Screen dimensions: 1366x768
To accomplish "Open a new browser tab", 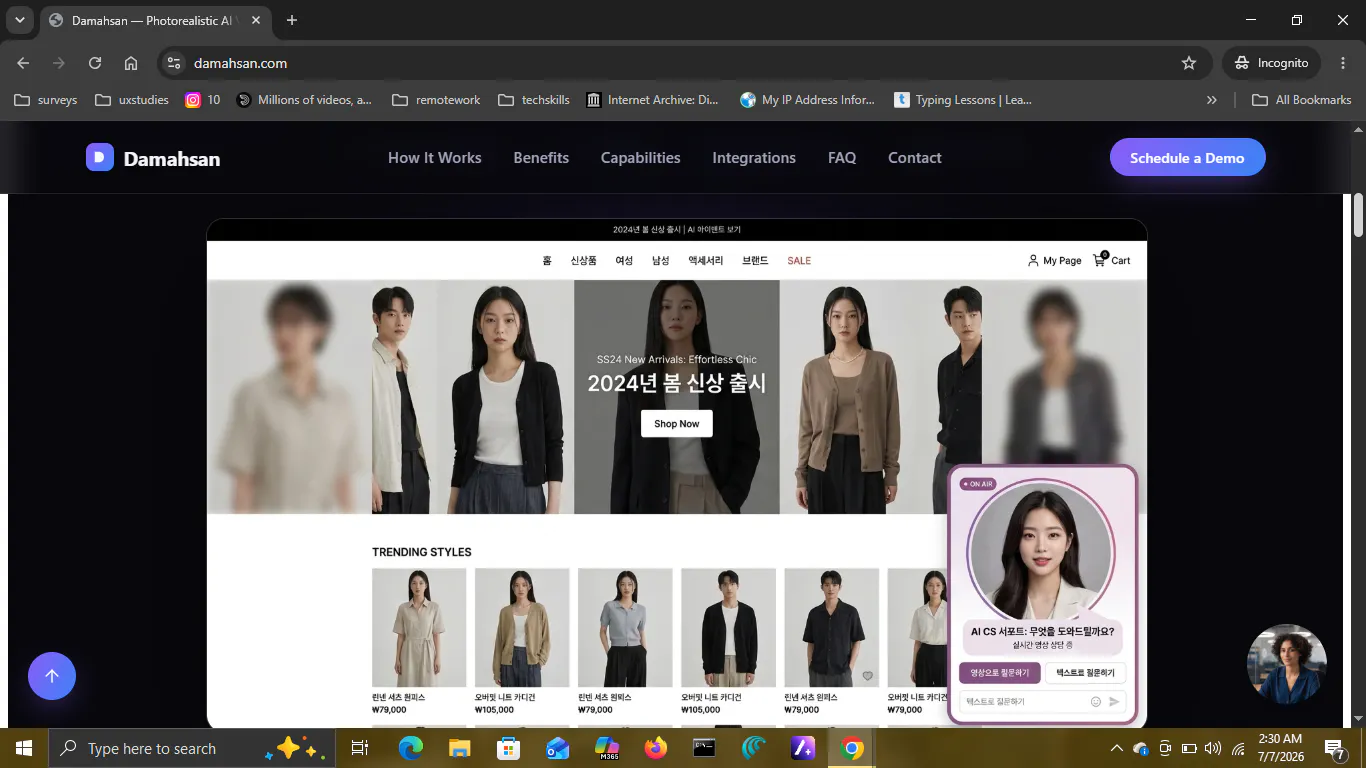I will click(292, 20).
